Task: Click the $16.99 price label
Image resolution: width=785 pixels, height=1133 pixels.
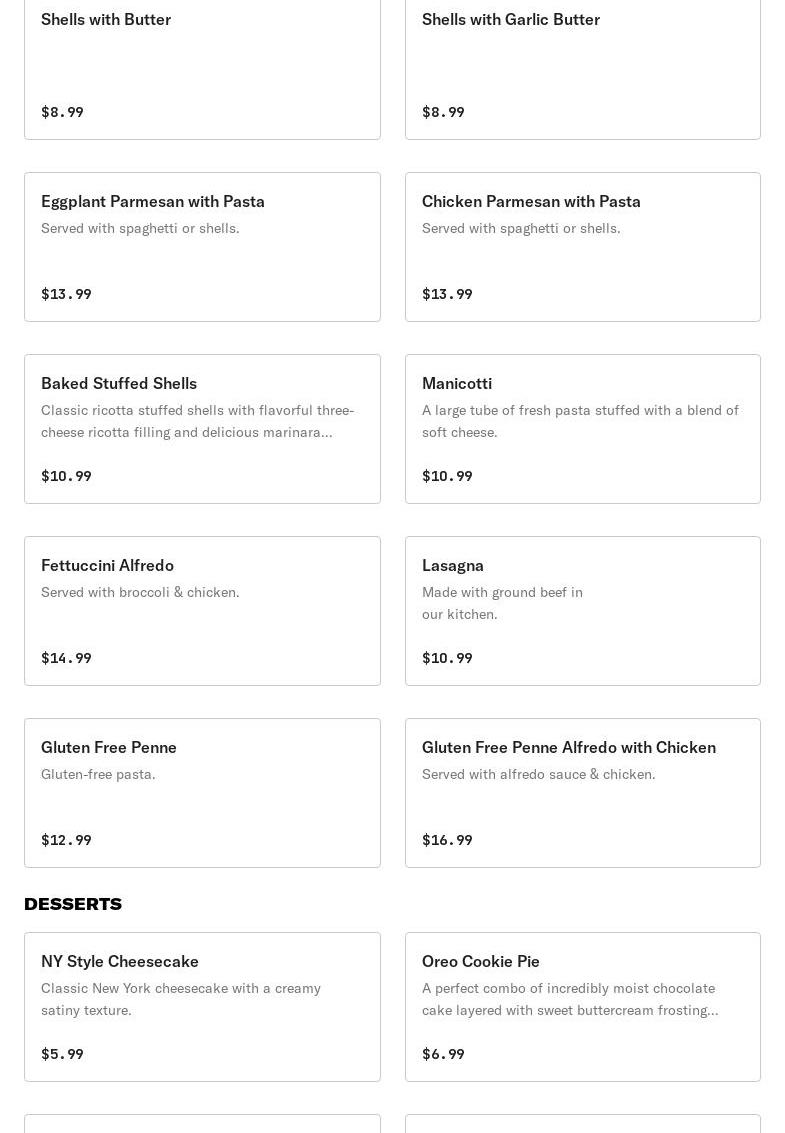Action: (x=447, y=840)
